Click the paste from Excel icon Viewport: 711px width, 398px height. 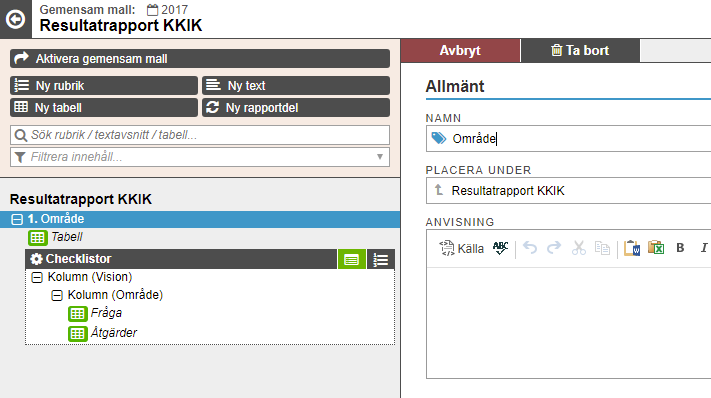coord(656,248)
